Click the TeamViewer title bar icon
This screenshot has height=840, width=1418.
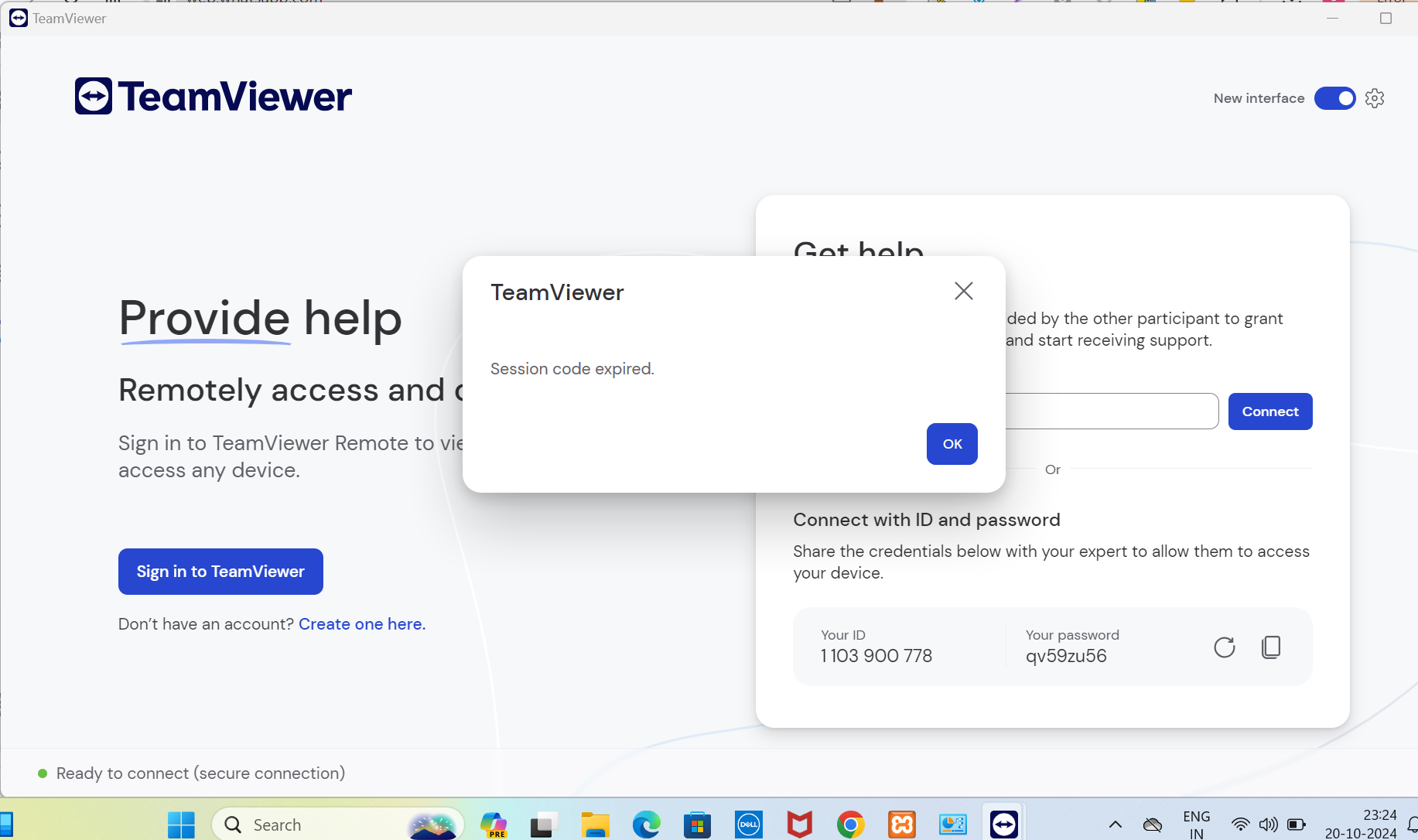coord(19,18)
